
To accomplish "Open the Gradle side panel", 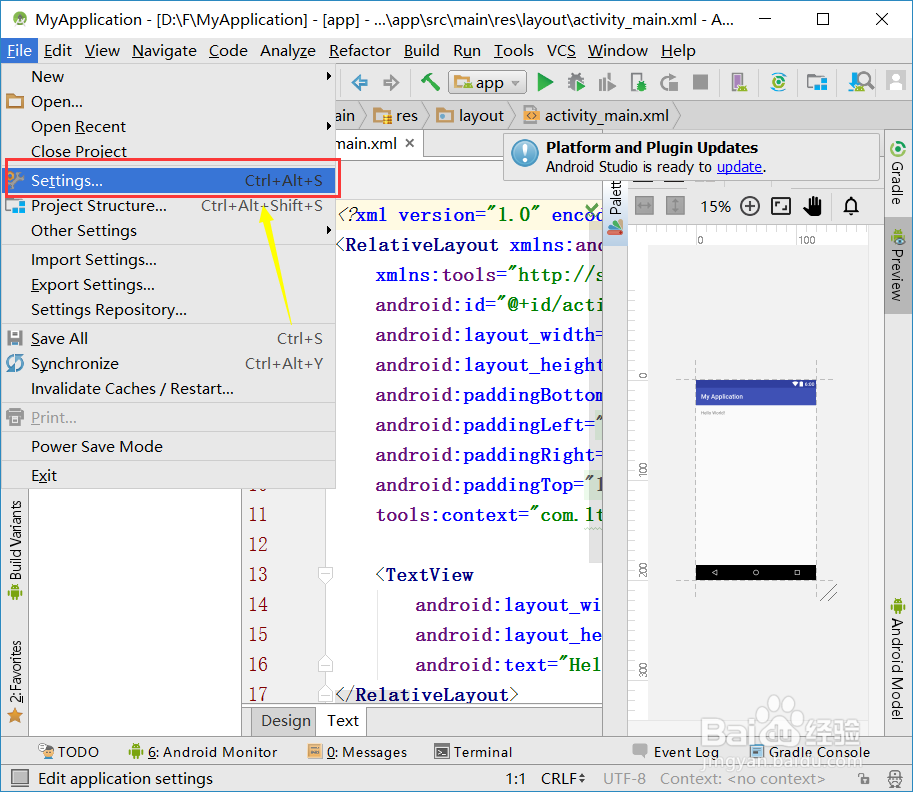I will pyautogui.click(x=897, y=173).
